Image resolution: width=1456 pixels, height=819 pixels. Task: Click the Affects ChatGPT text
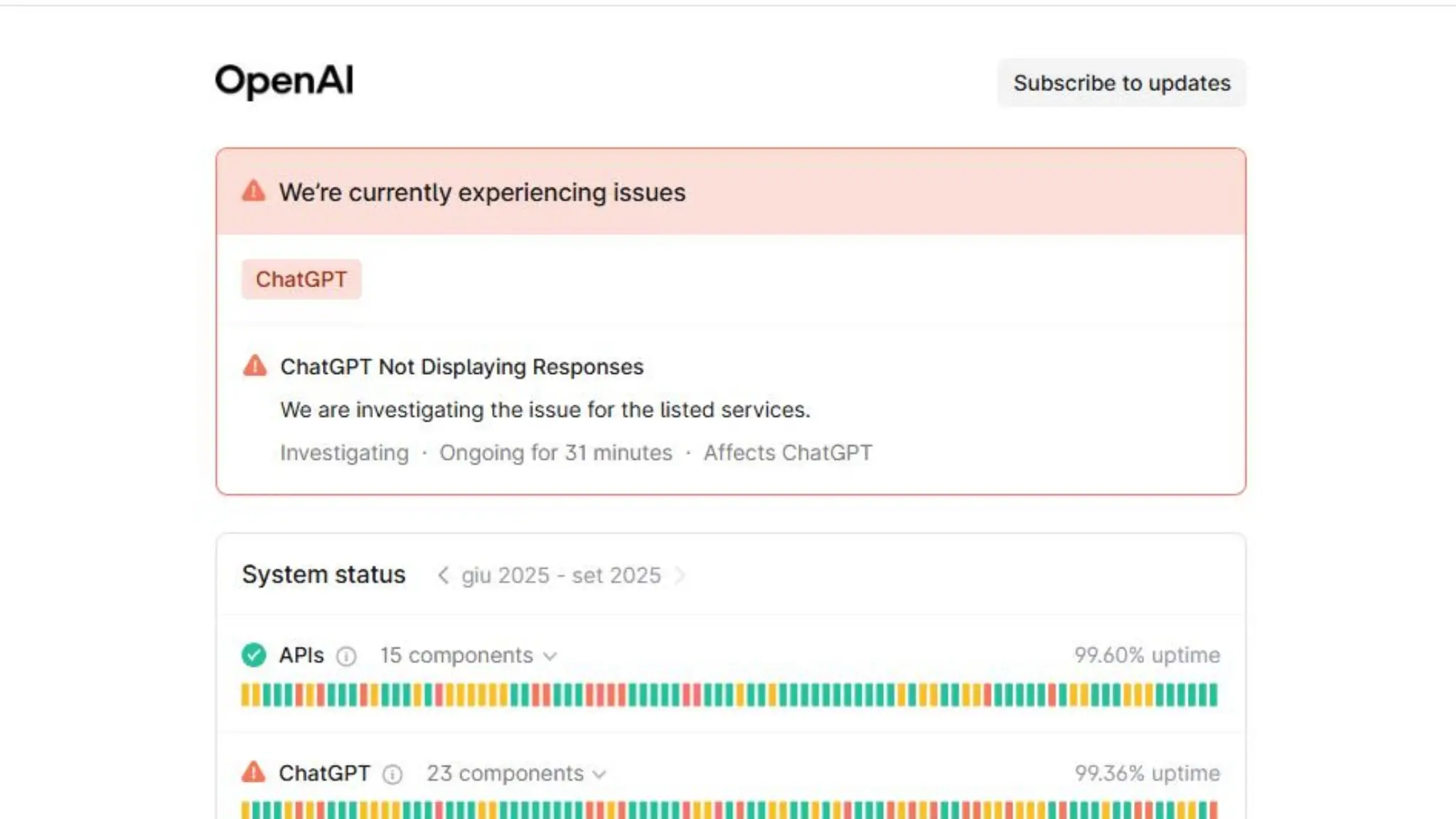click(788, 453)
